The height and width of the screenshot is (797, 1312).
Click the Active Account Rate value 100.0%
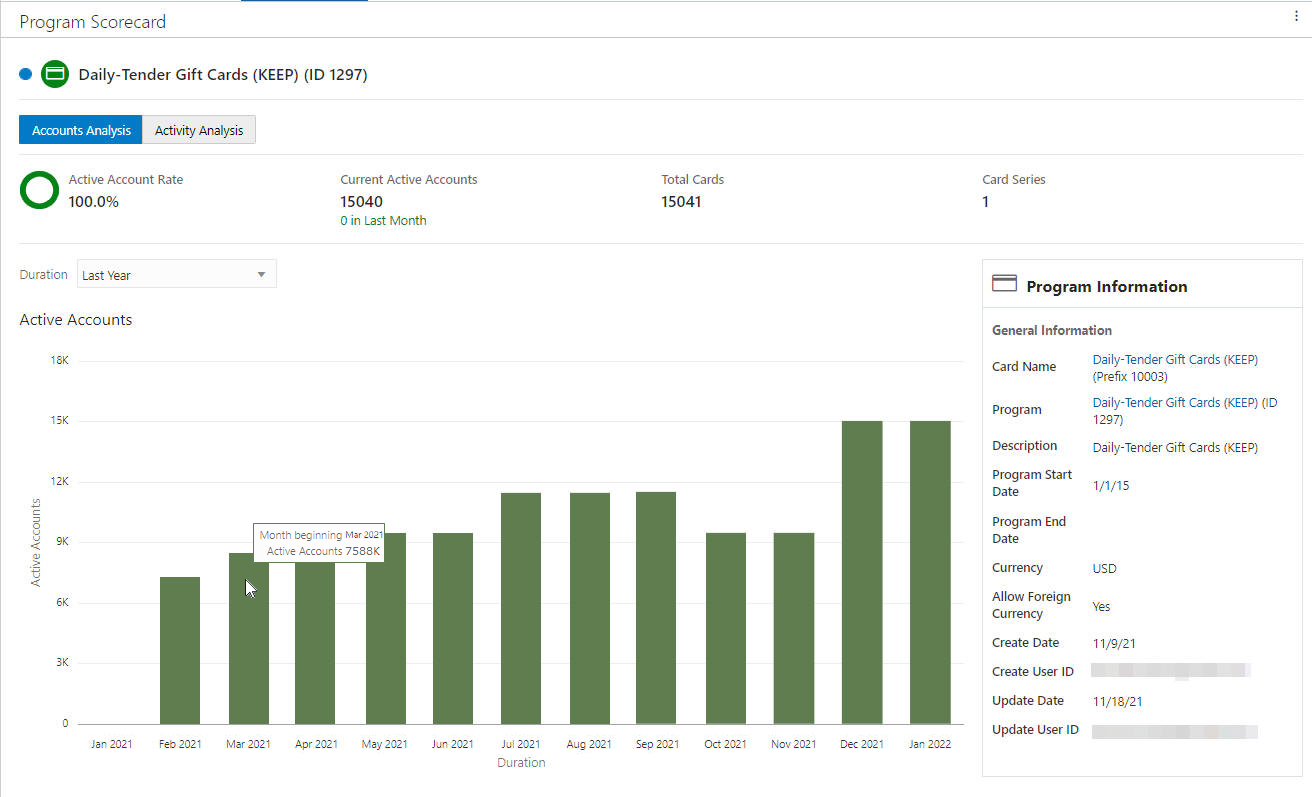pos(93,202)
